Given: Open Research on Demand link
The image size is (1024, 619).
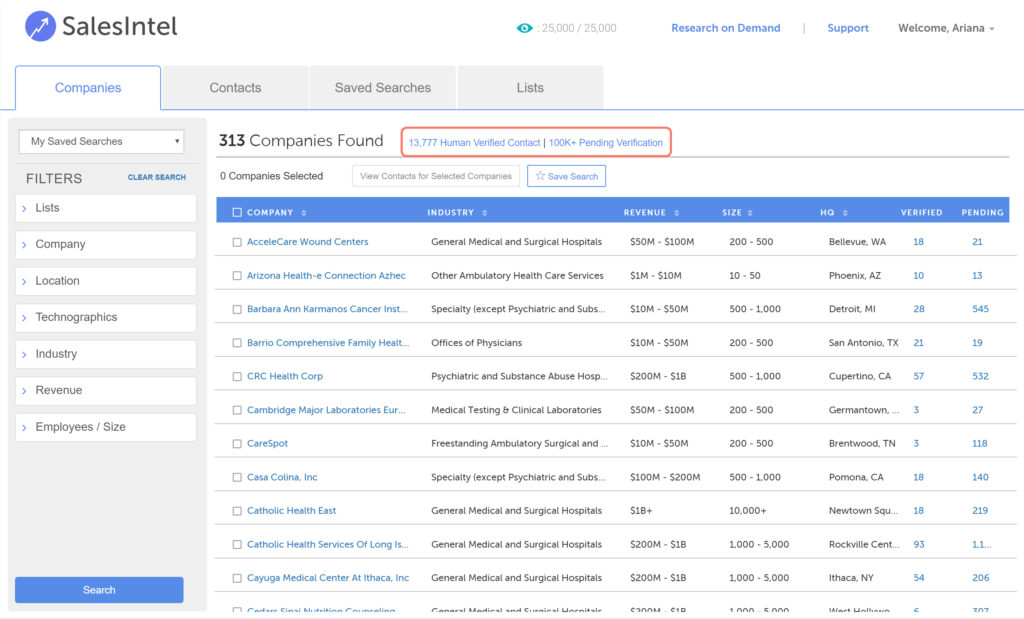Looking at the screenshot, I should (726, 28).
